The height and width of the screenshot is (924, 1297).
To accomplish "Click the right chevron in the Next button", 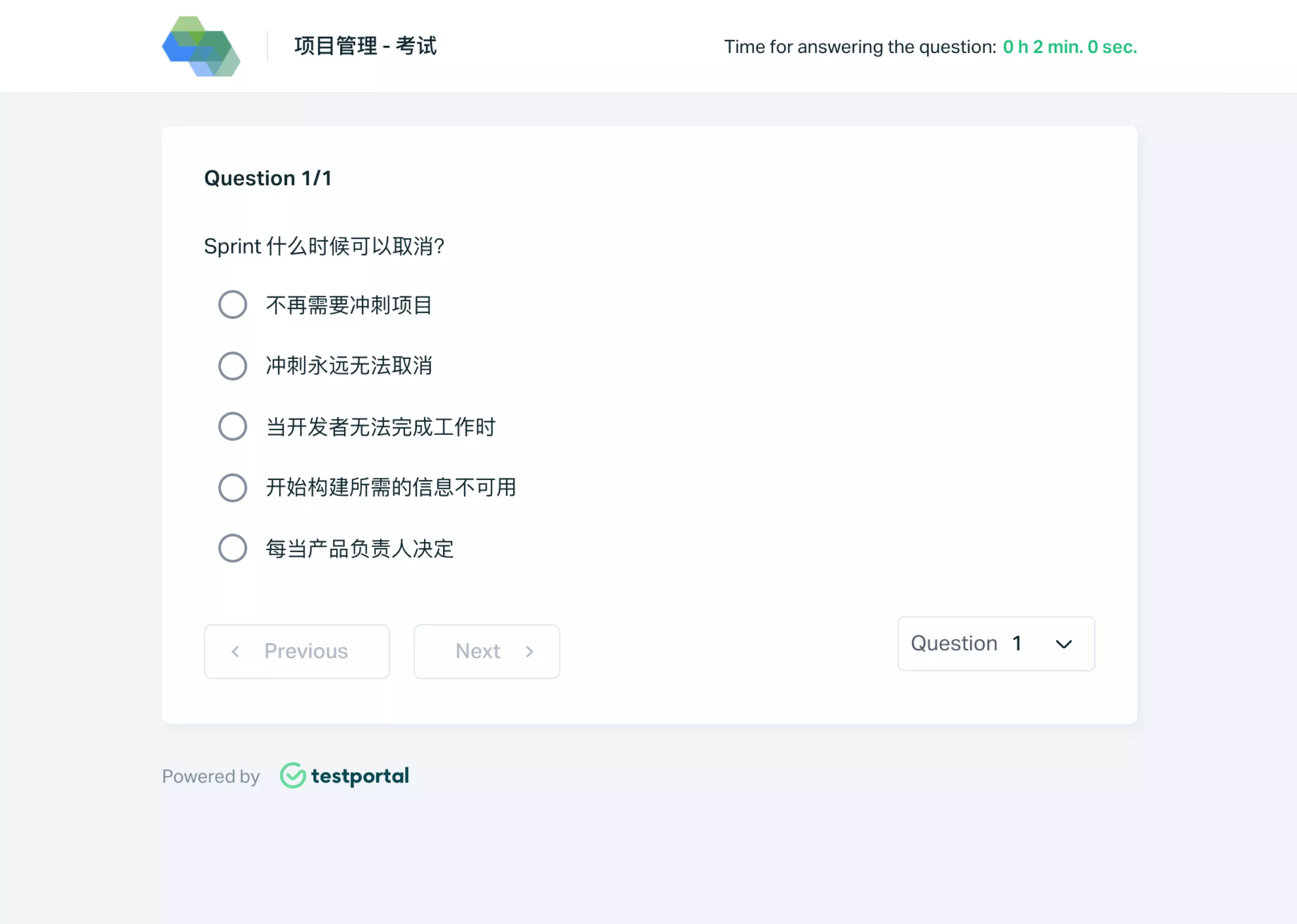I will click(x=530, y=652).
